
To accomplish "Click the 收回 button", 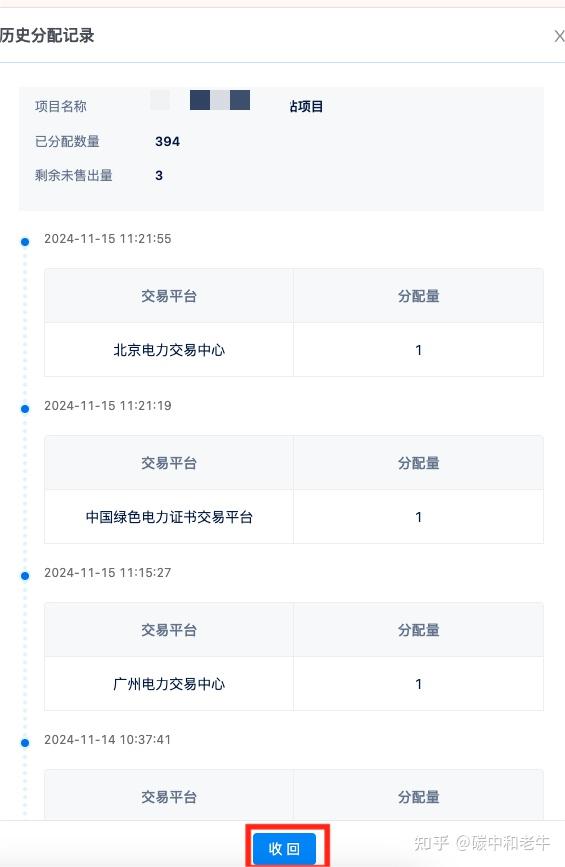I will coord(285,848).
